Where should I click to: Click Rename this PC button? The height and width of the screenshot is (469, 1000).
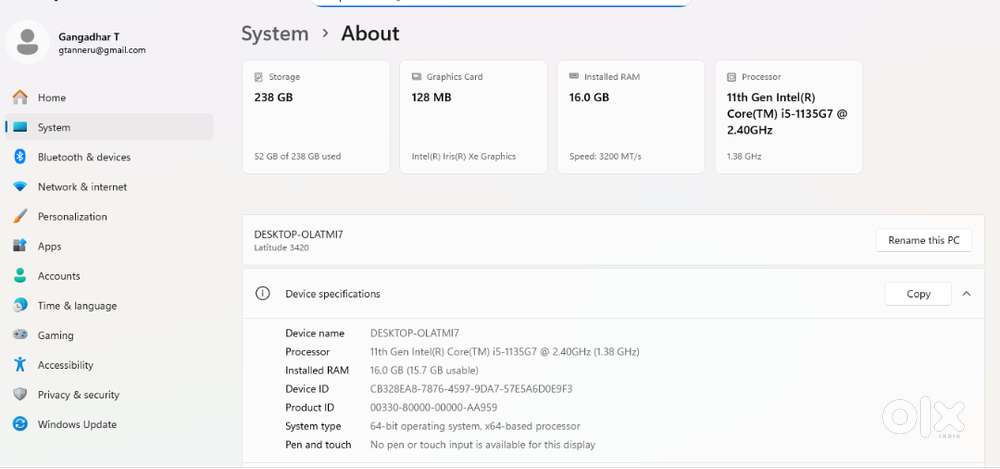tap(923, 240)
